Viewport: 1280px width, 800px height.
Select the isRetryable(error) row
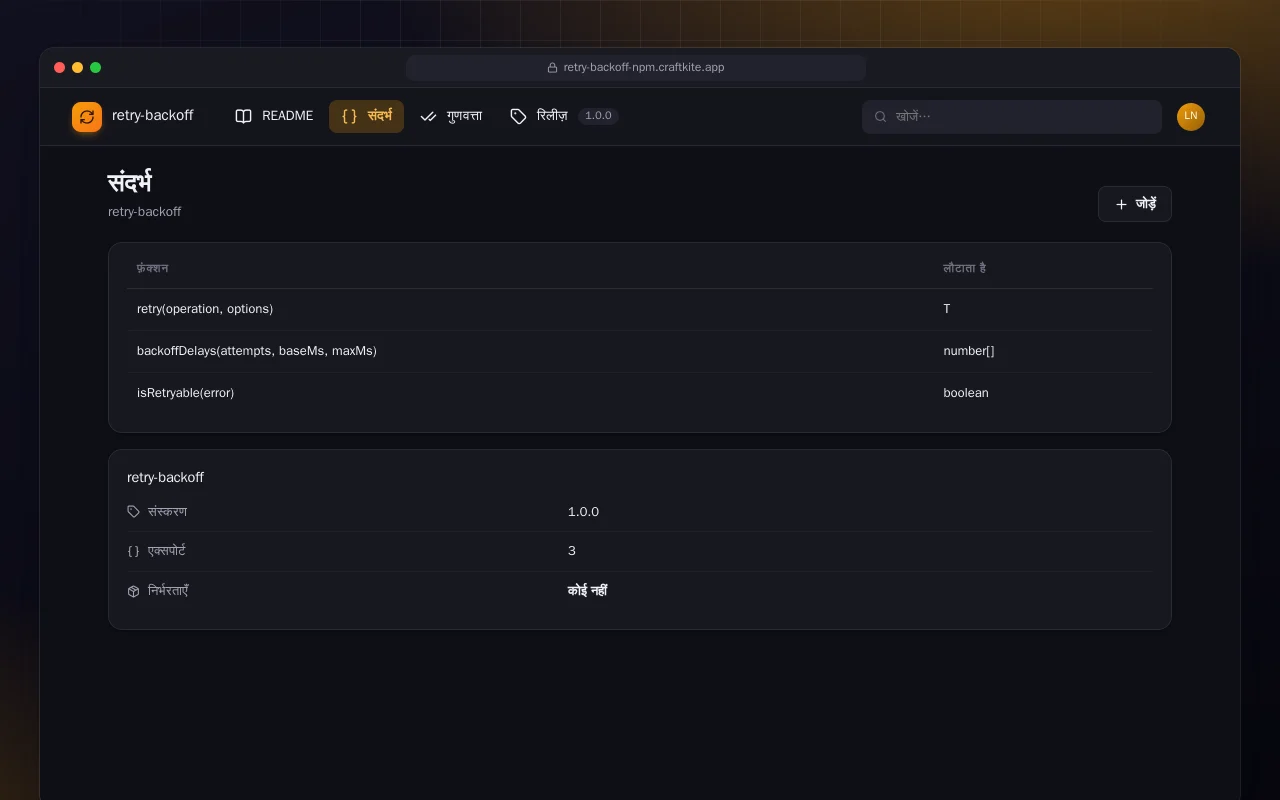(x=640, y=393)
